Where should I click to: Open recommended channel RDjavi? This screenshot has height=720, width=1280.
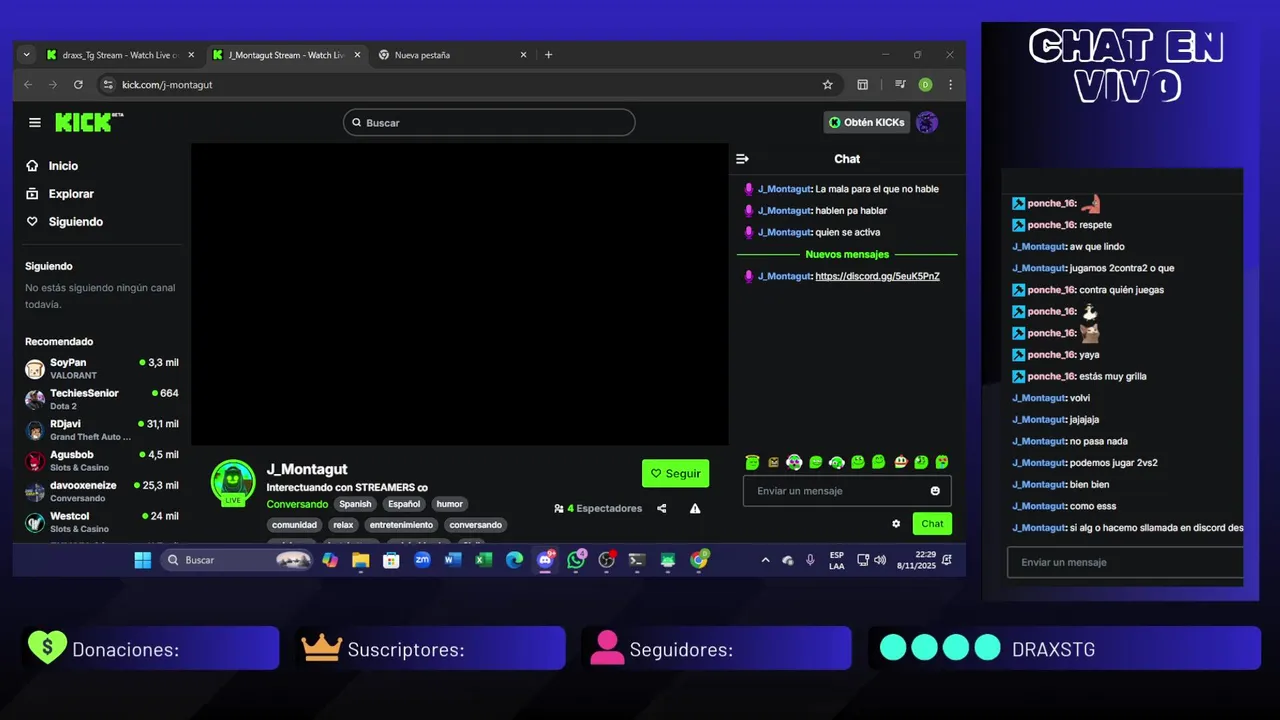tap(102, 430)
